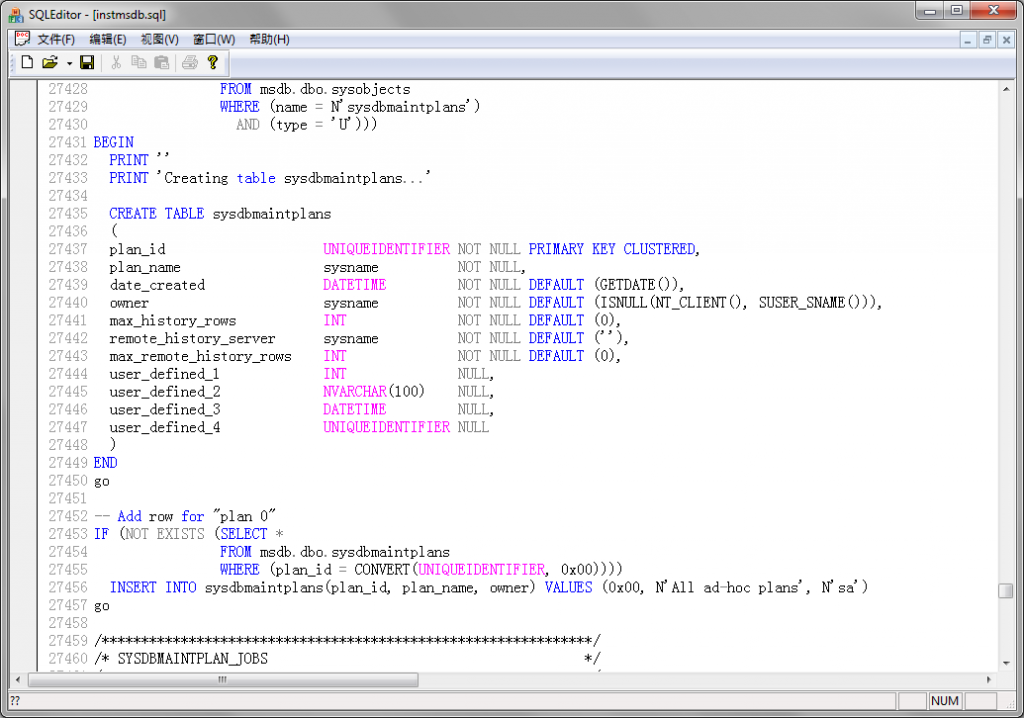Click the Help question mark icon
1024x718 pixels.
click(212, 62)
